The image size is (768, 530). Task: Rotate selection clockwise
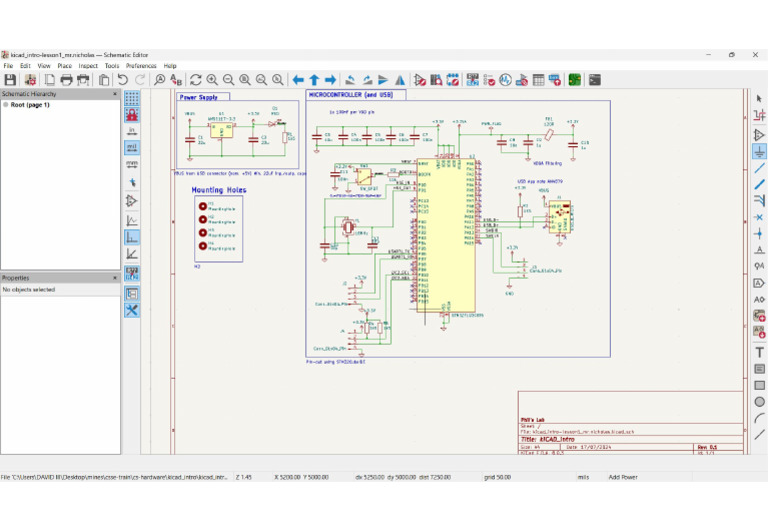coord(367,80)
